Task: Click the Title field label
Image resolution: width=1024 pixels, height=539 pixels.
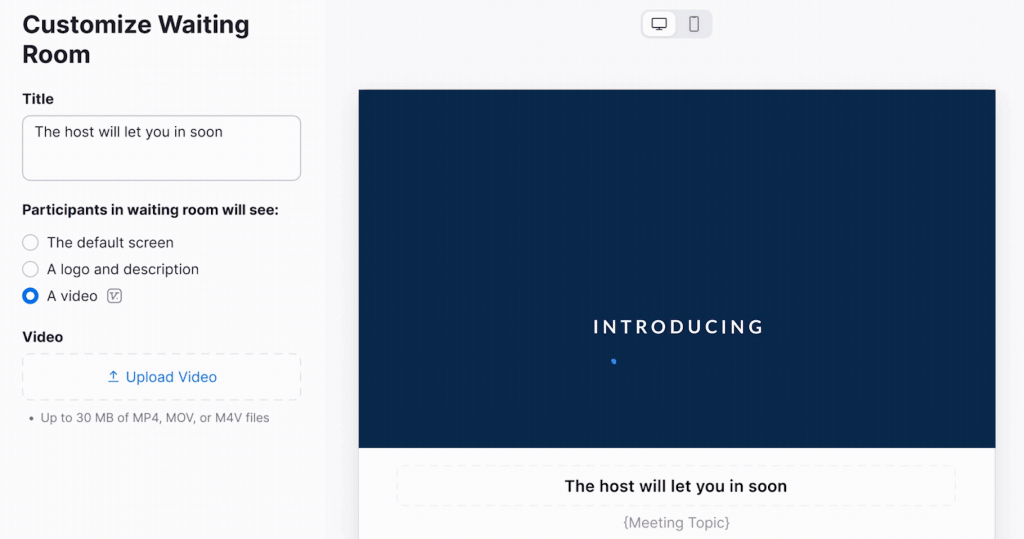Action: pos(38,99)
